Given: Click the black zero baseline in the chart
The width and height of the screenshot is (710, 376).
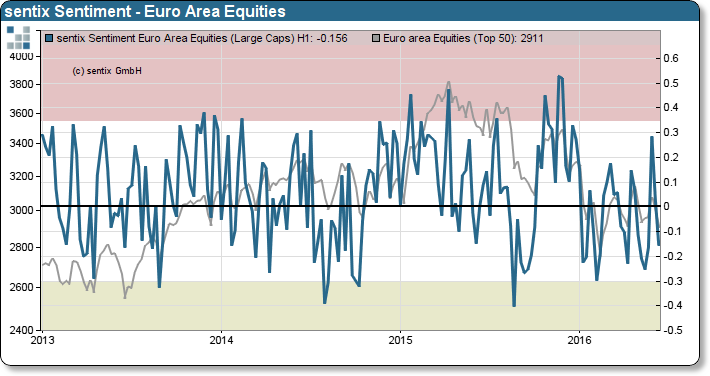Looking at the screenshot, I should 351,206.
